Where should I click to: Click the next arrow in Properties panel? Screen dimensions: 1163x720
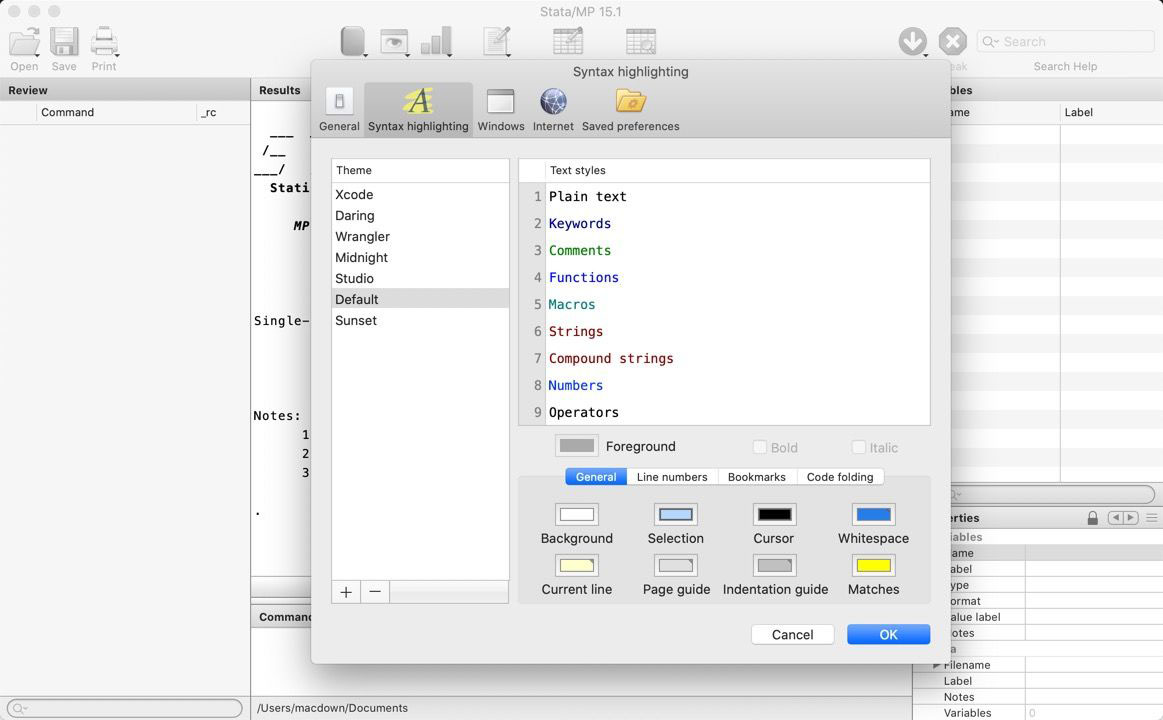coord(1130,518)
